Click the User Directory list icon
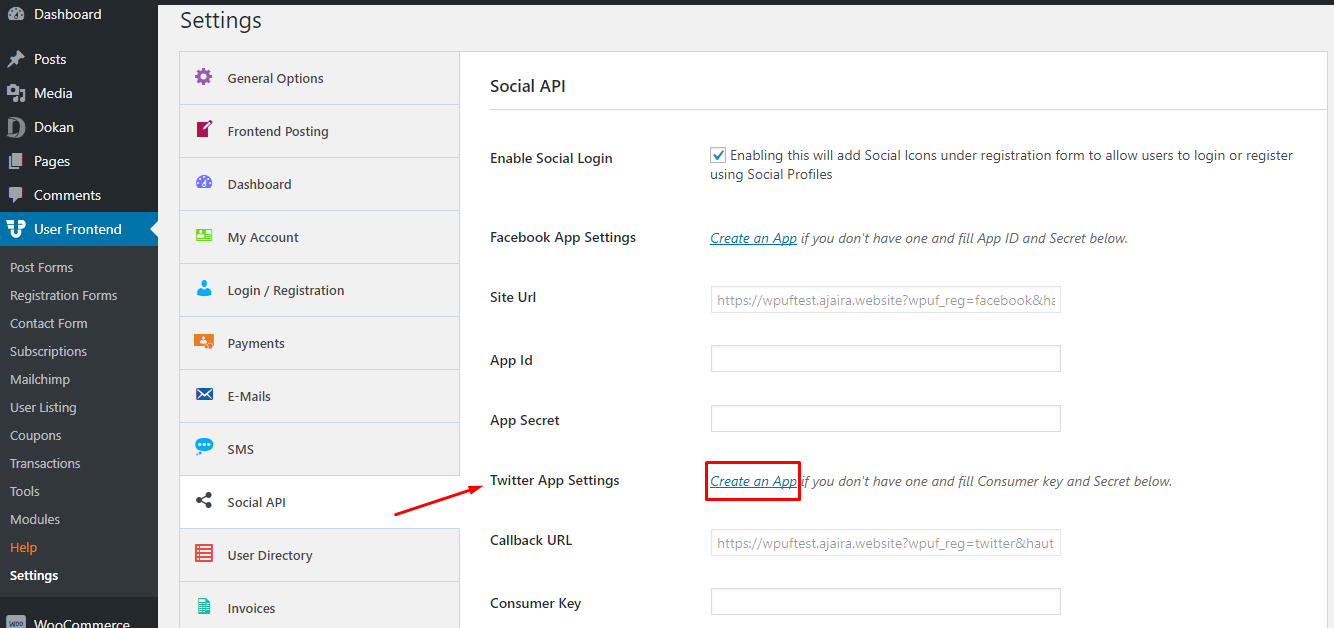The height and width of the screenshot is (628, 1334). [x=204, y=554]
